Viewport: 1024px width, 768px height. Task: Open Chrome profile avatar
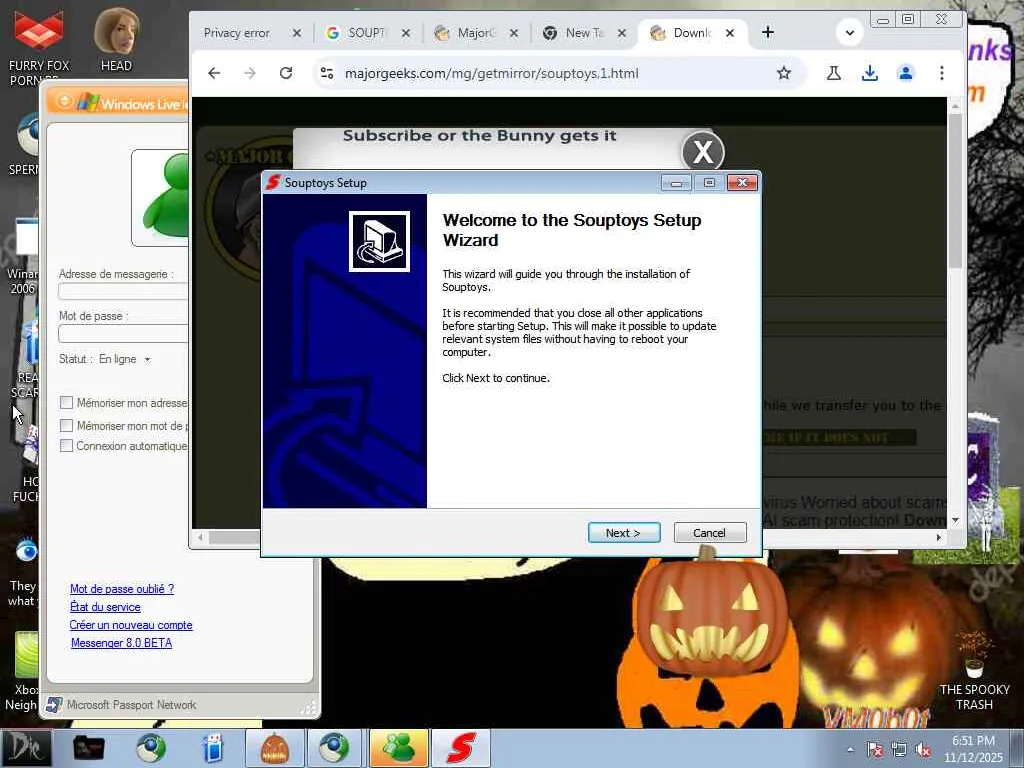905,73
